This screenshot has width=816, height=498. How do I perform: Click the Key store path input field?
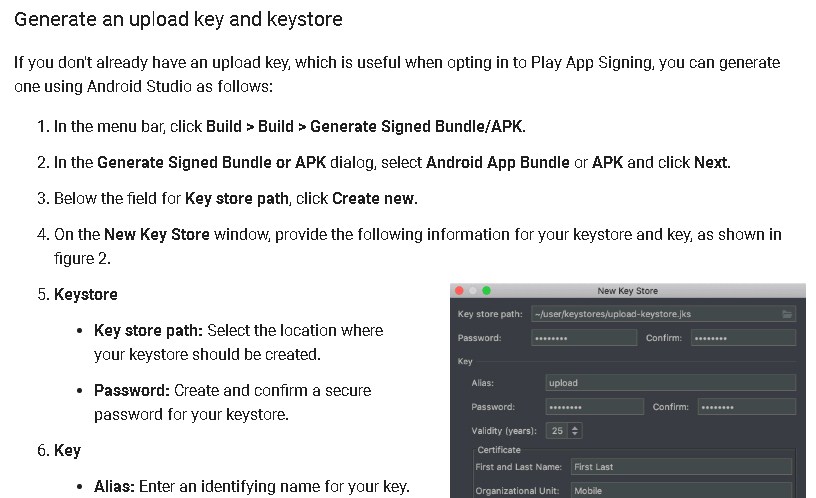663,314
